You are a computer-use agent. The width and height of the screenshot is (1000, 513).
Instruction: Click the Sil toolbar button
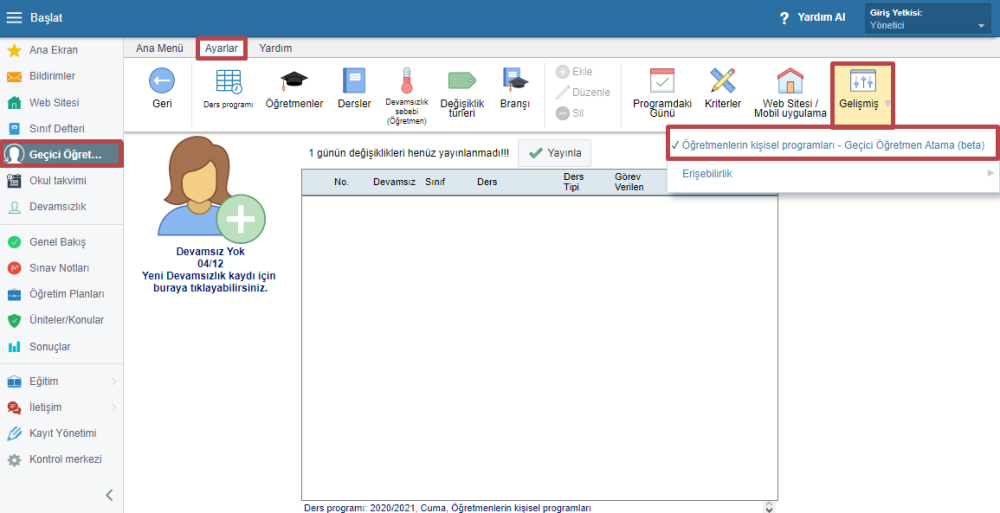point(570,114)
